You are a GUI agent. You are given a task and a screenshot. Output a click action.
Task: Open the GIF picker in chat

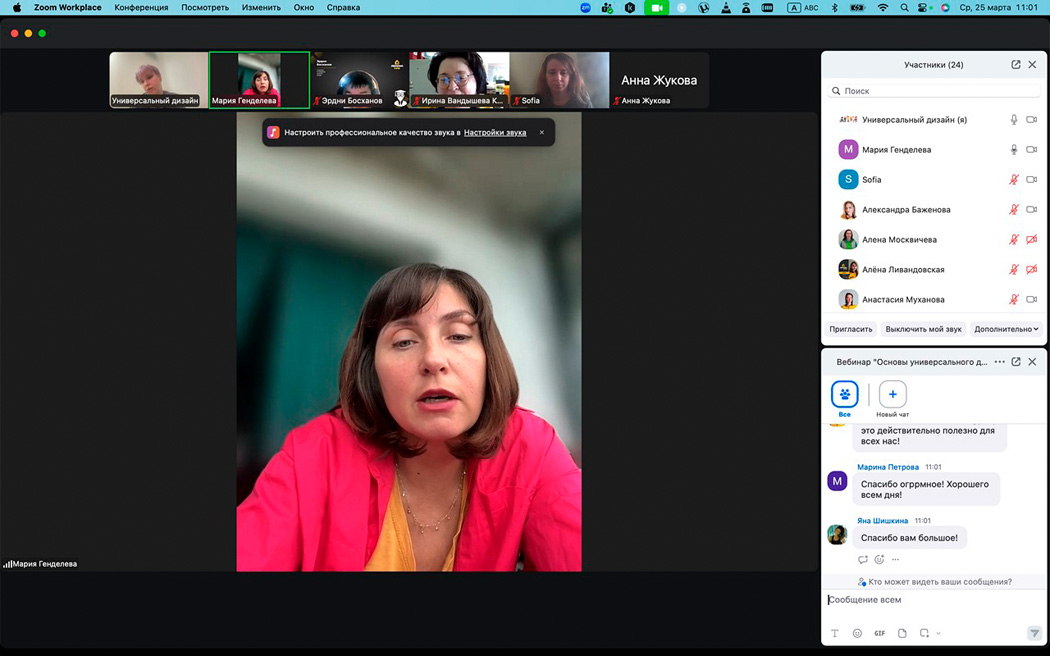click(880, 633)
